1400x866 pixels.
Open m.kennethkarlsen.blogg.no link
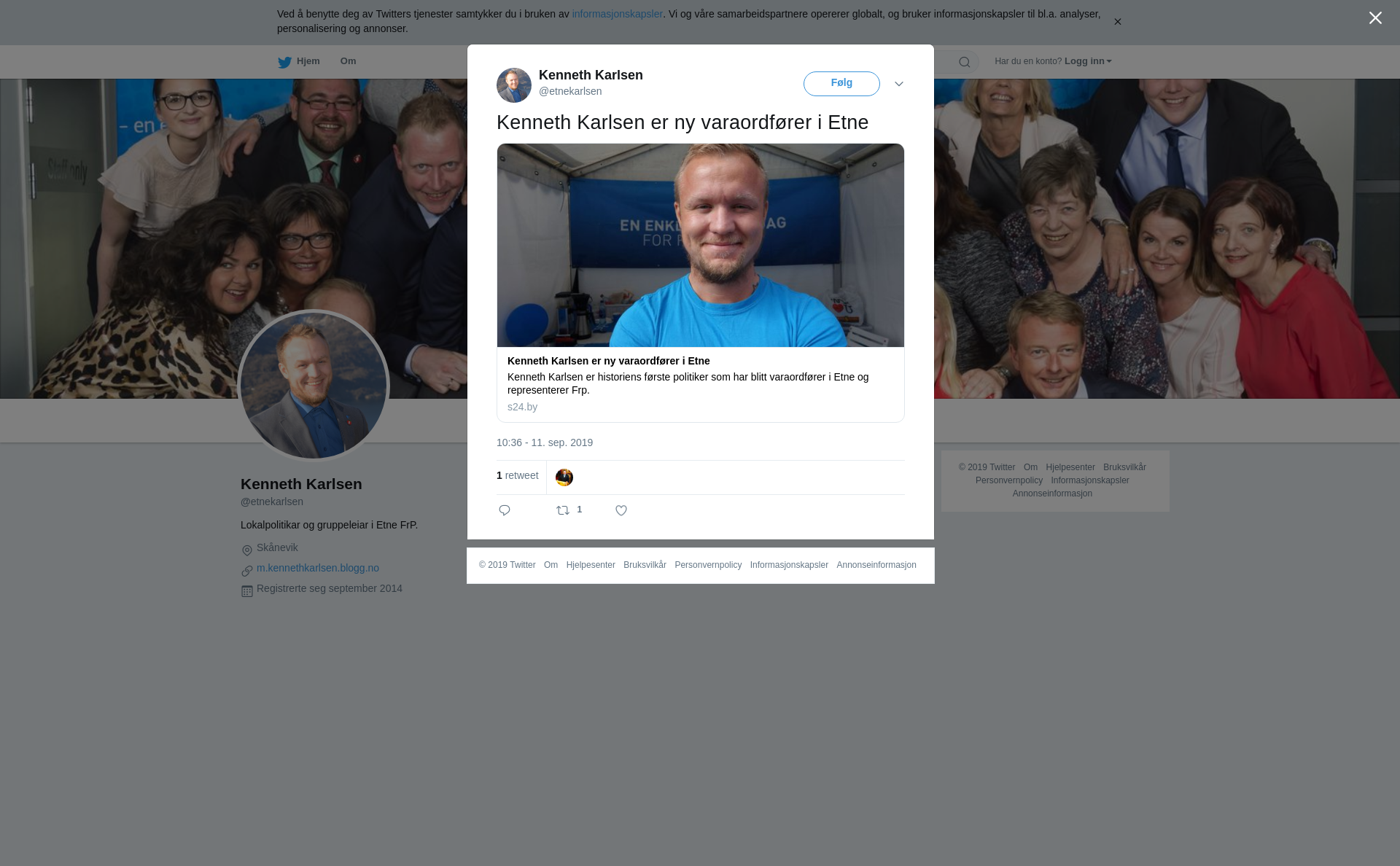click(x=318, y=568)
